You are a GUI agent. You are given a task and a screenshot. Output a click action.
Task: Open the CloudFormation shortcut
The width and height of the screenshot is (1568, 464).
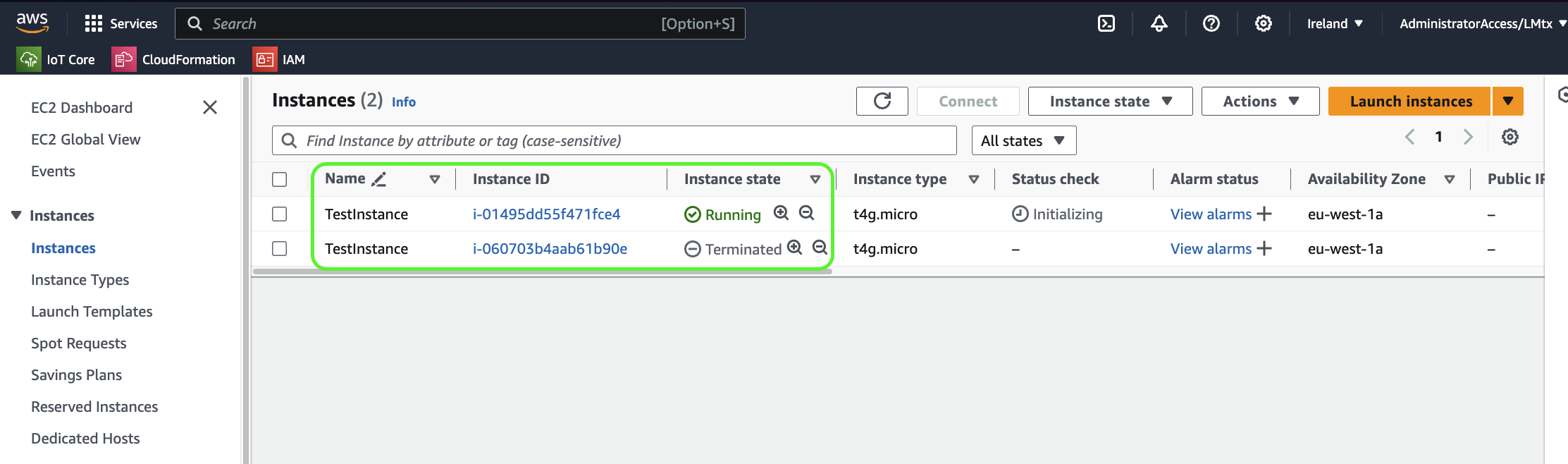pos(173,59)
